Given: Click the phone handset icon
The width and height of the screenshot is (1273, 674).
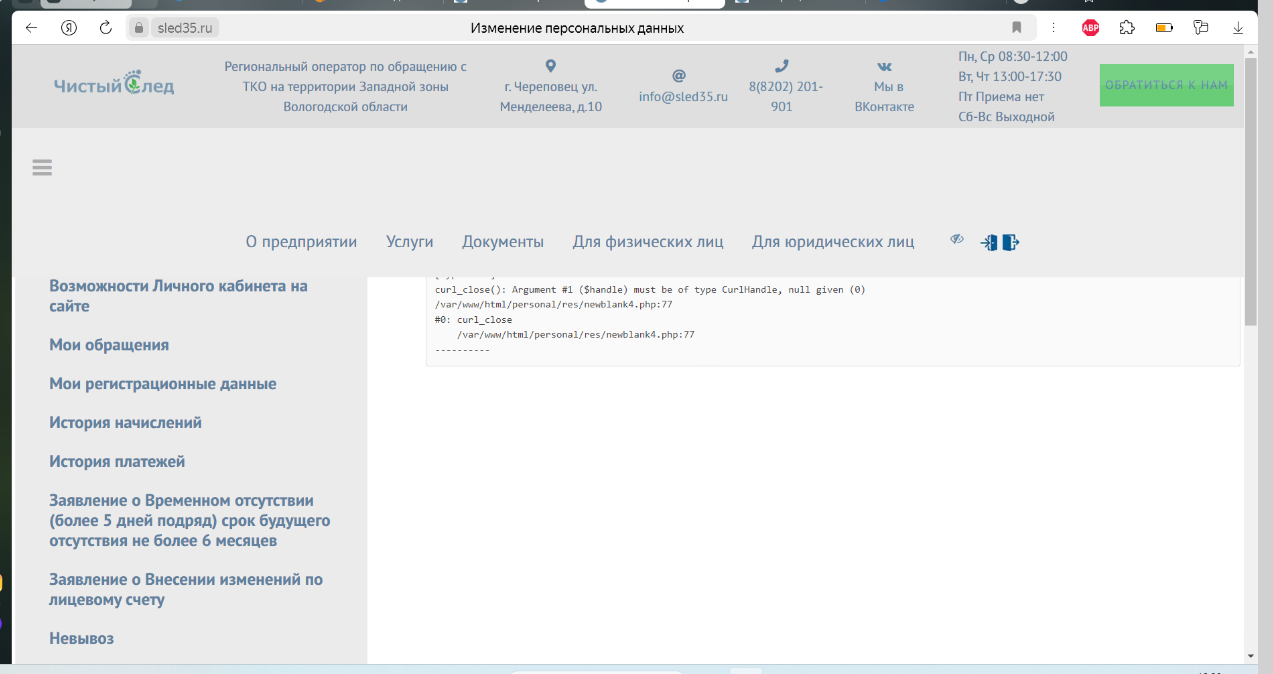Looking at the screenshot, I should coord(782,66).
